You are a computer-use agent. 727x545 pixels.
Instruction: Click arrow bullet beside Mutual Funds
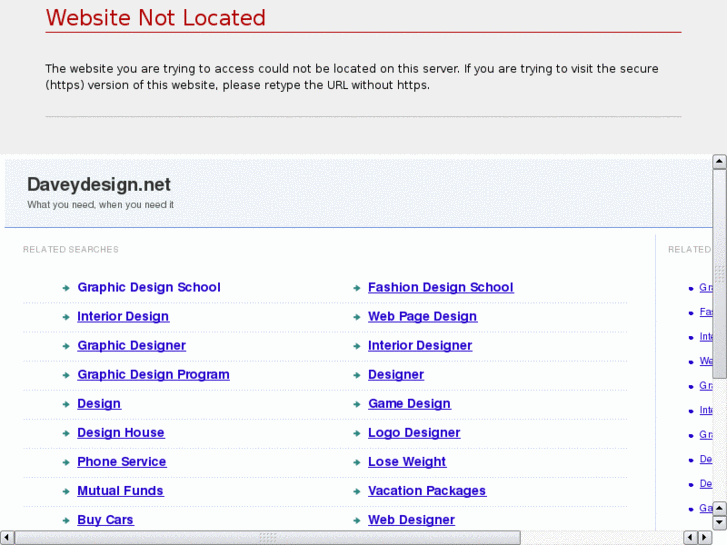66,492
